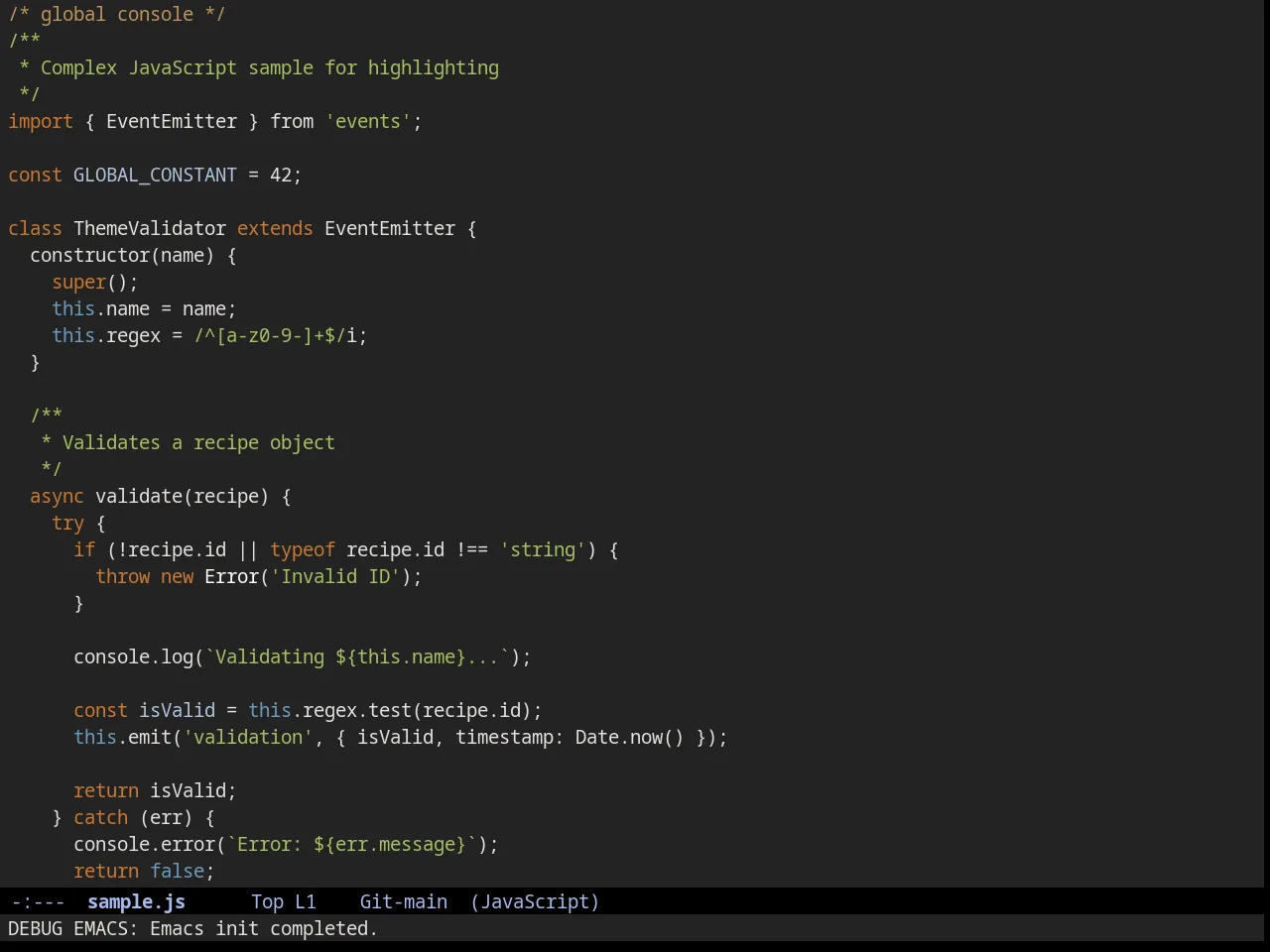1270x952 pixels.
Task: Click the 'events' string literal
Action: tap(368, 121)
